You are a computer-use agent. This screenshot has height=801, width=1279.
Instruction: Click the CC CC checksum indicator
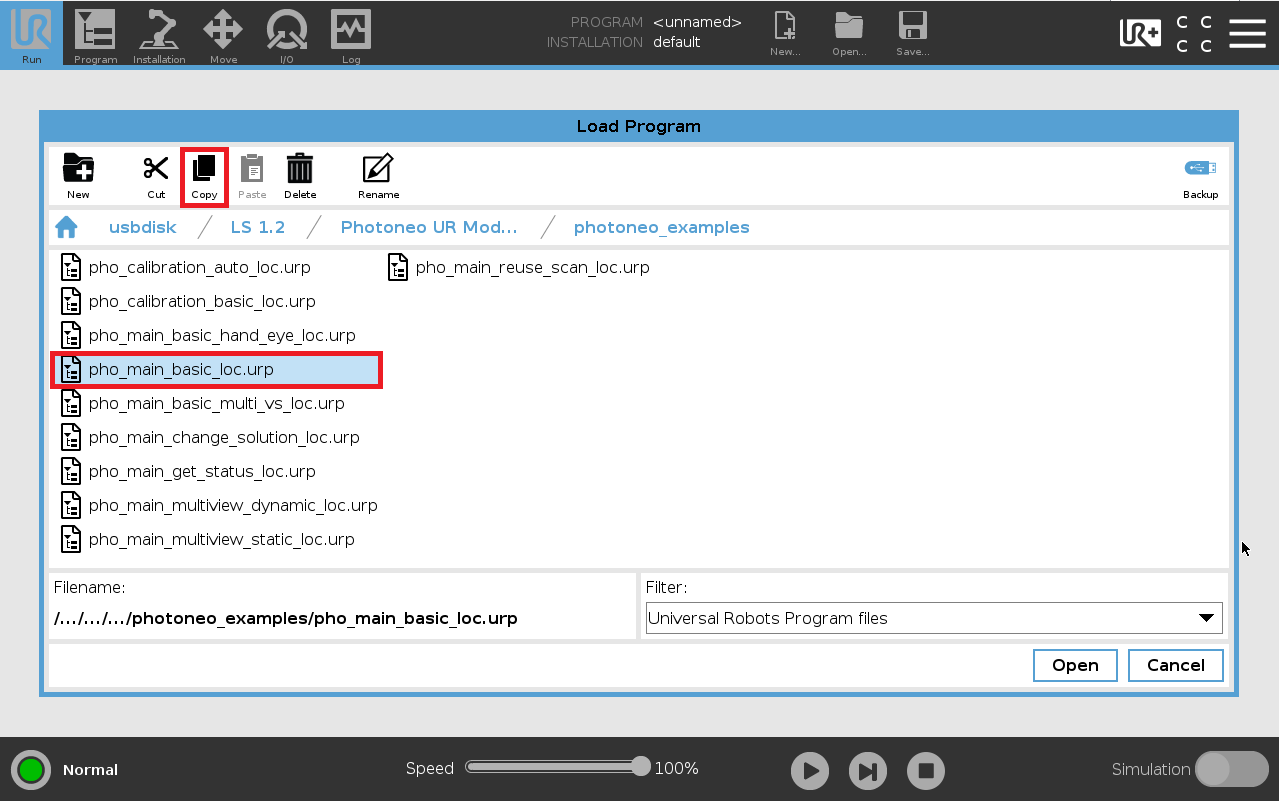[1194, 34]
